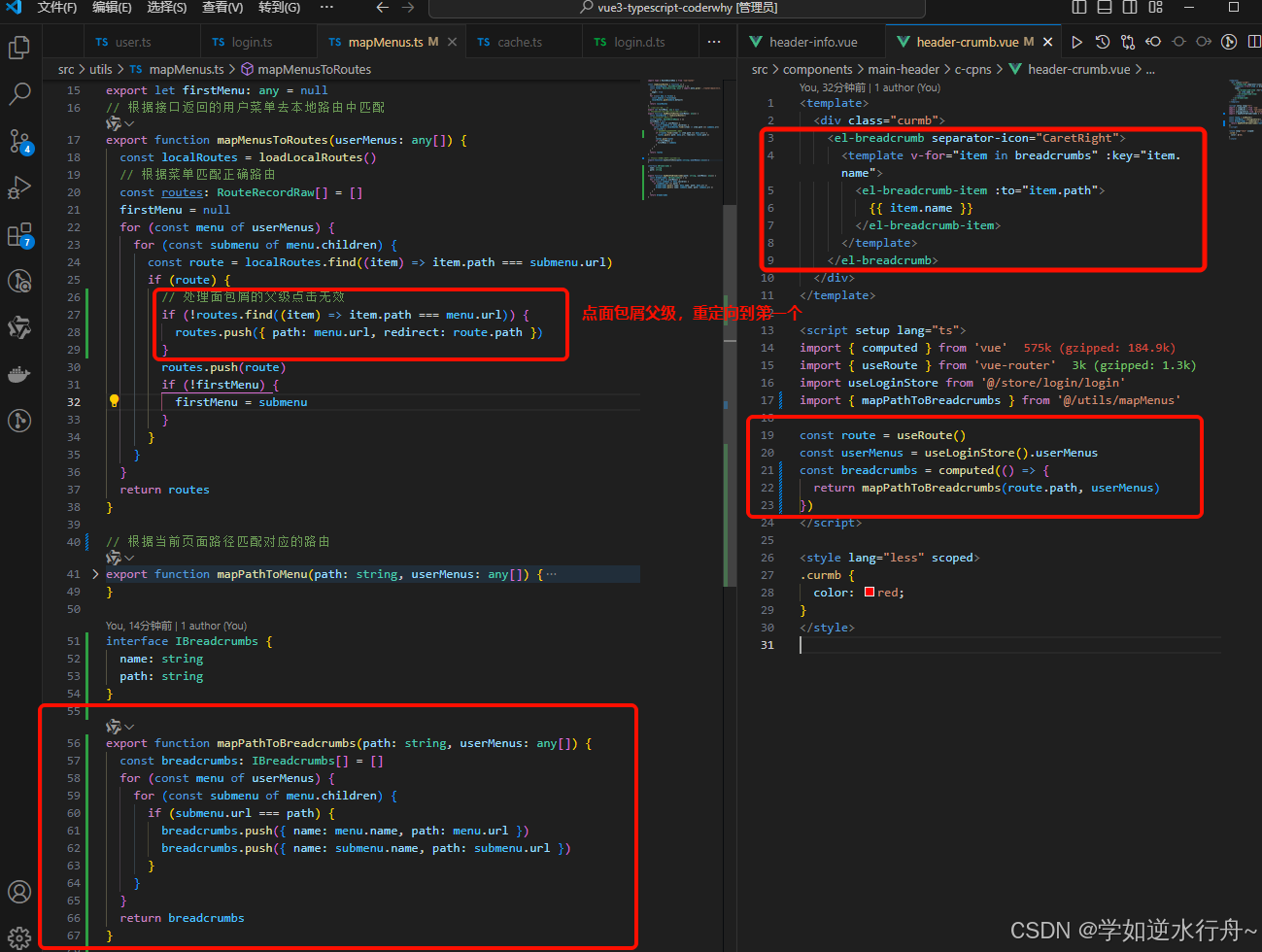Open the Extensions view with badge 7
The image size is (1262, 952).
[19, 234]
